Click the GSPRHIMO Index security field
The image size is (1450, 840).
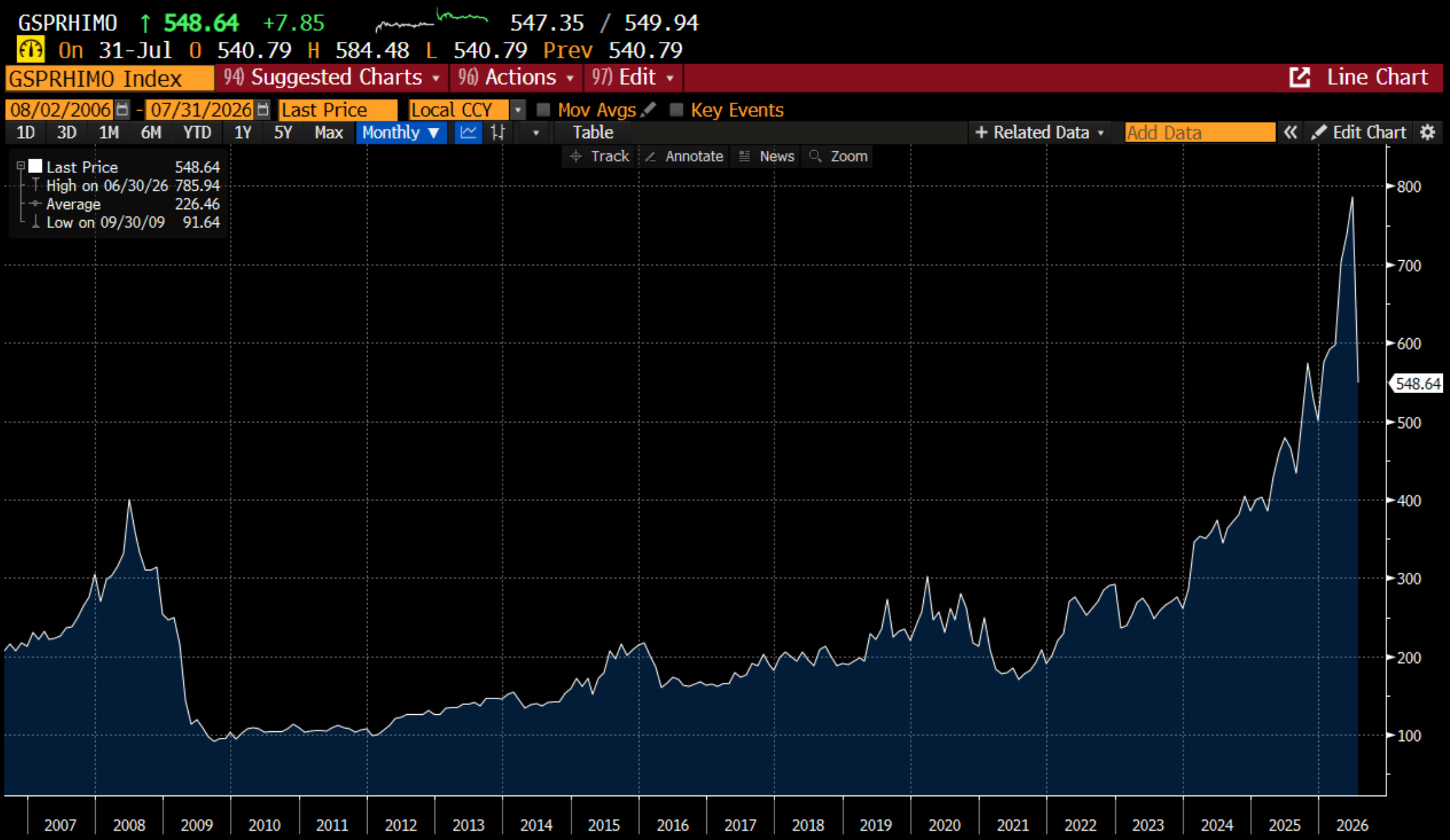coord(109,79)
